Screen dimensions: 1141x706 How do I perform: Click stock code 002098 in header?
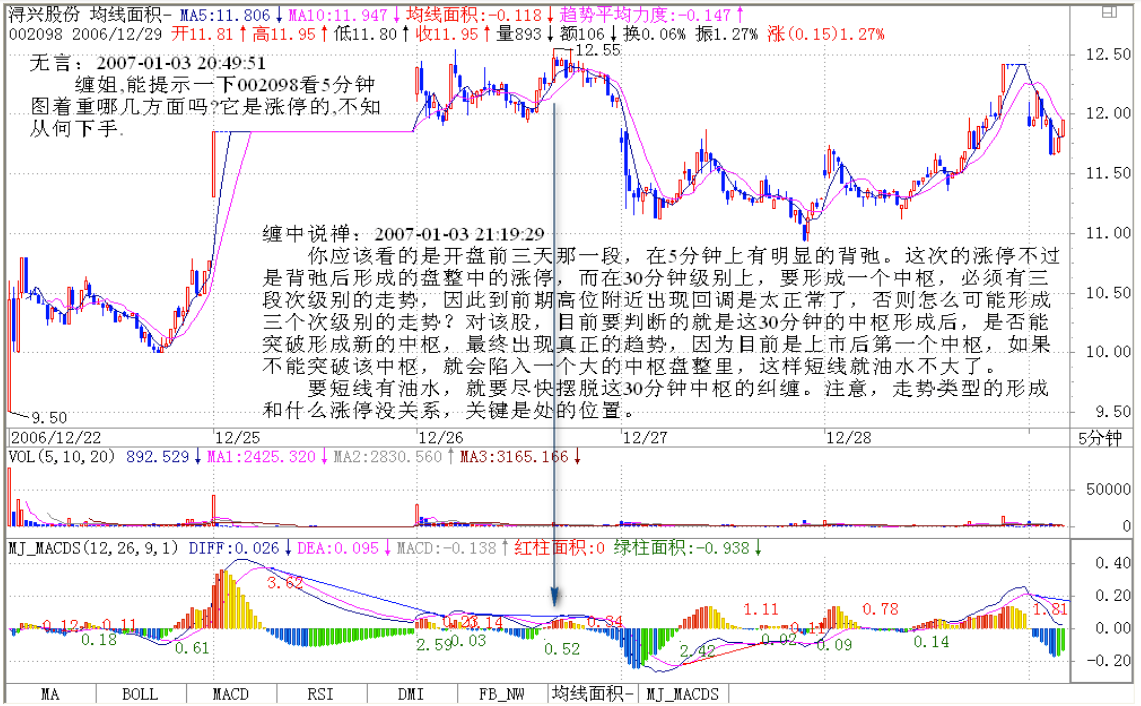(36, 33)
